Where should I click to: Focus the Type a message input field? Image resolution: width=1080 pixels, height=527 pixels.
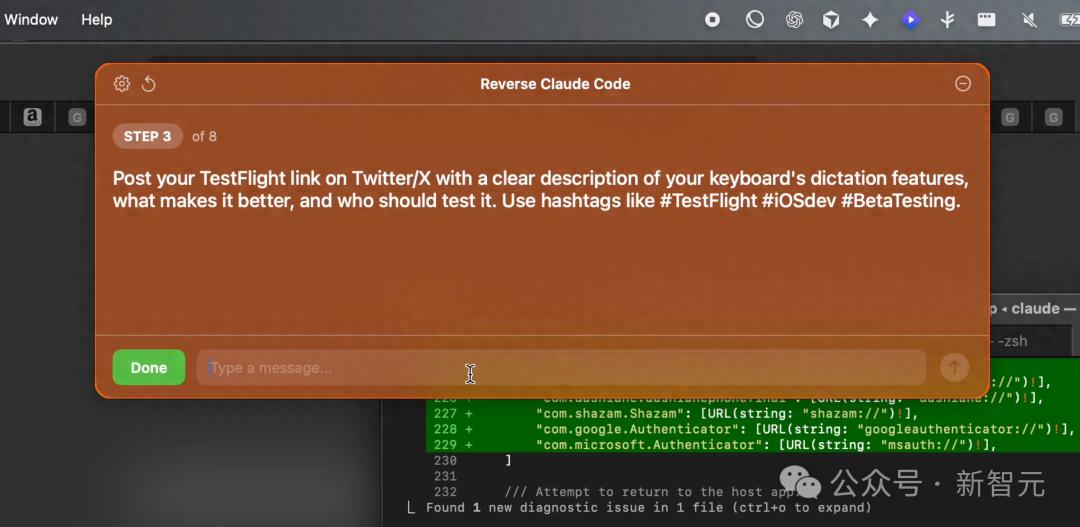(561, 368)
